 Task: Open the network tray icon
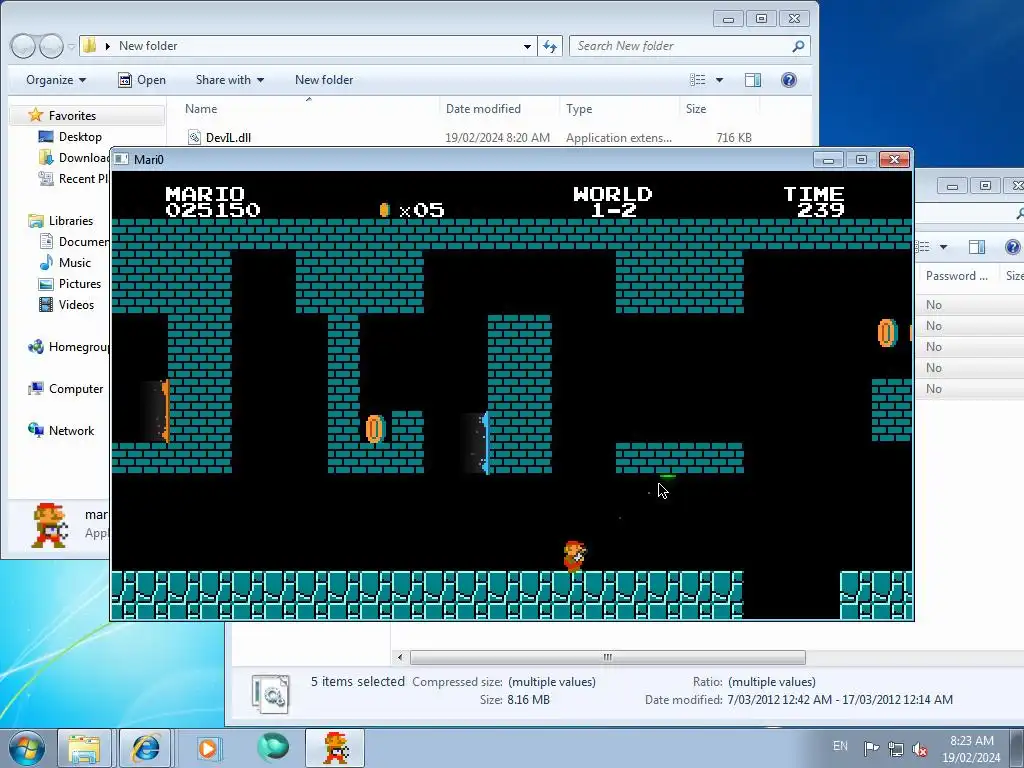click(x=896, y=749)
